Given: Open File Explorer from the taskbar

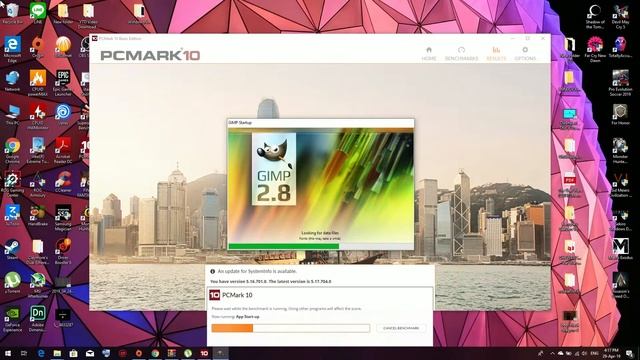Looking at the screenshot, I should point(57,353).
